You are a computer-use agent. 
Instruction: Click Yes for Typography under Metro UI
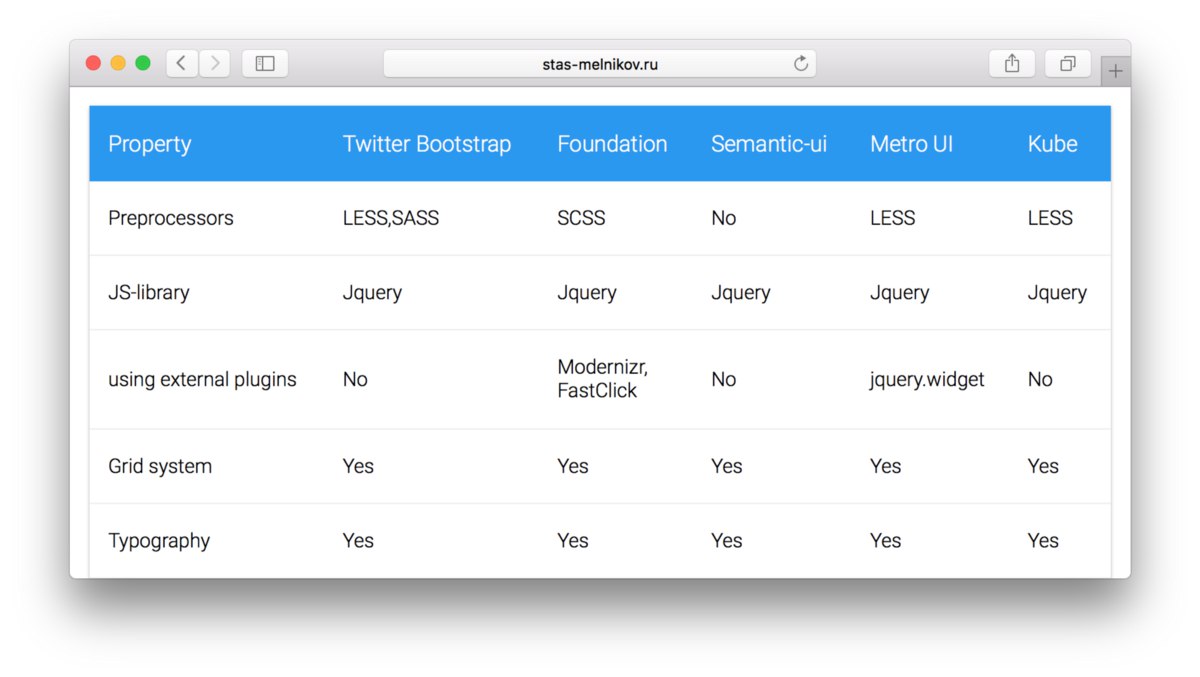pyautogui.click(x=885, y=541)
